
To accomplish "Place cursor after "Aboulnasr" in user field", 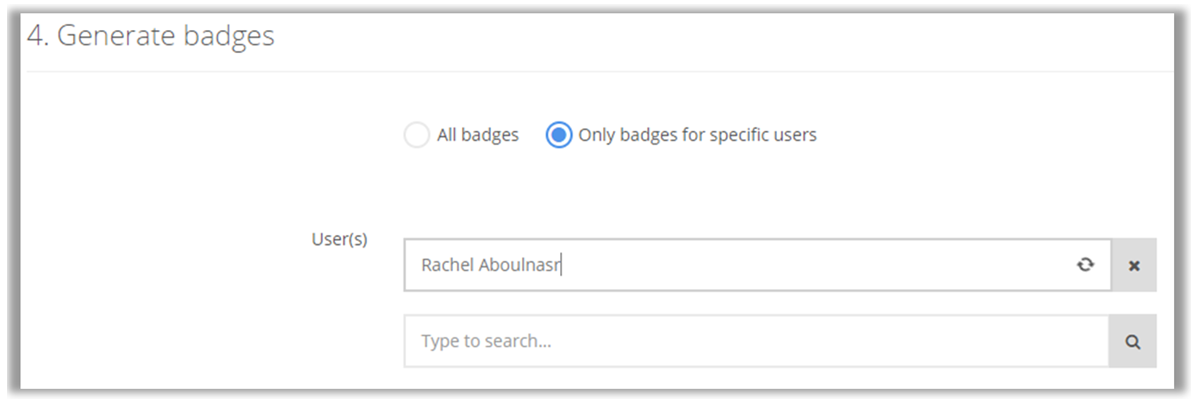I will 562,265.
